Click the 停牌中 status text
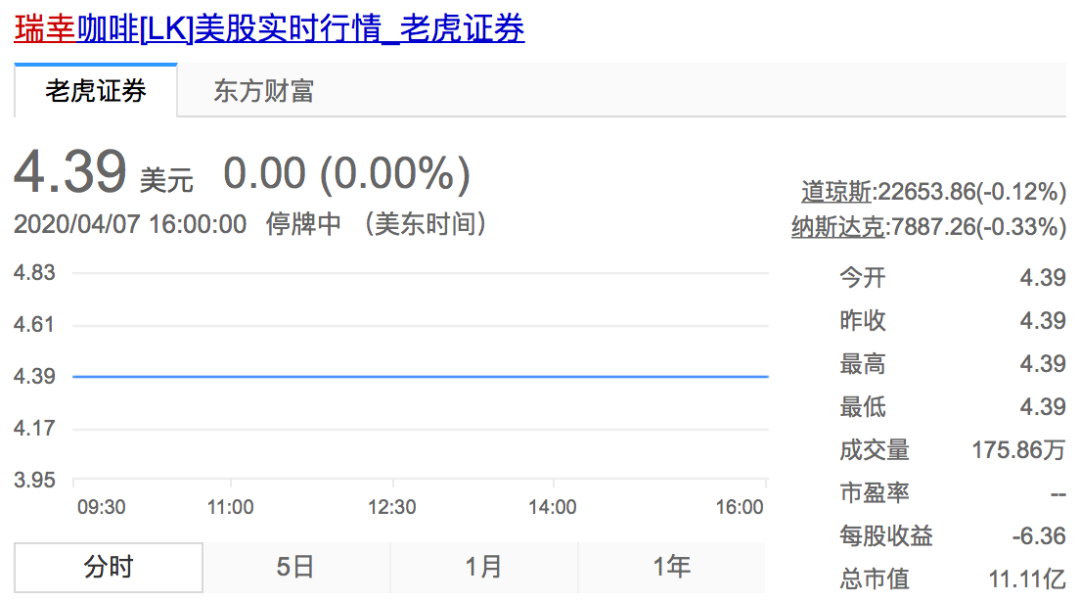Image resolution: width=1080 pixels, height=601 pixels. 304,224
